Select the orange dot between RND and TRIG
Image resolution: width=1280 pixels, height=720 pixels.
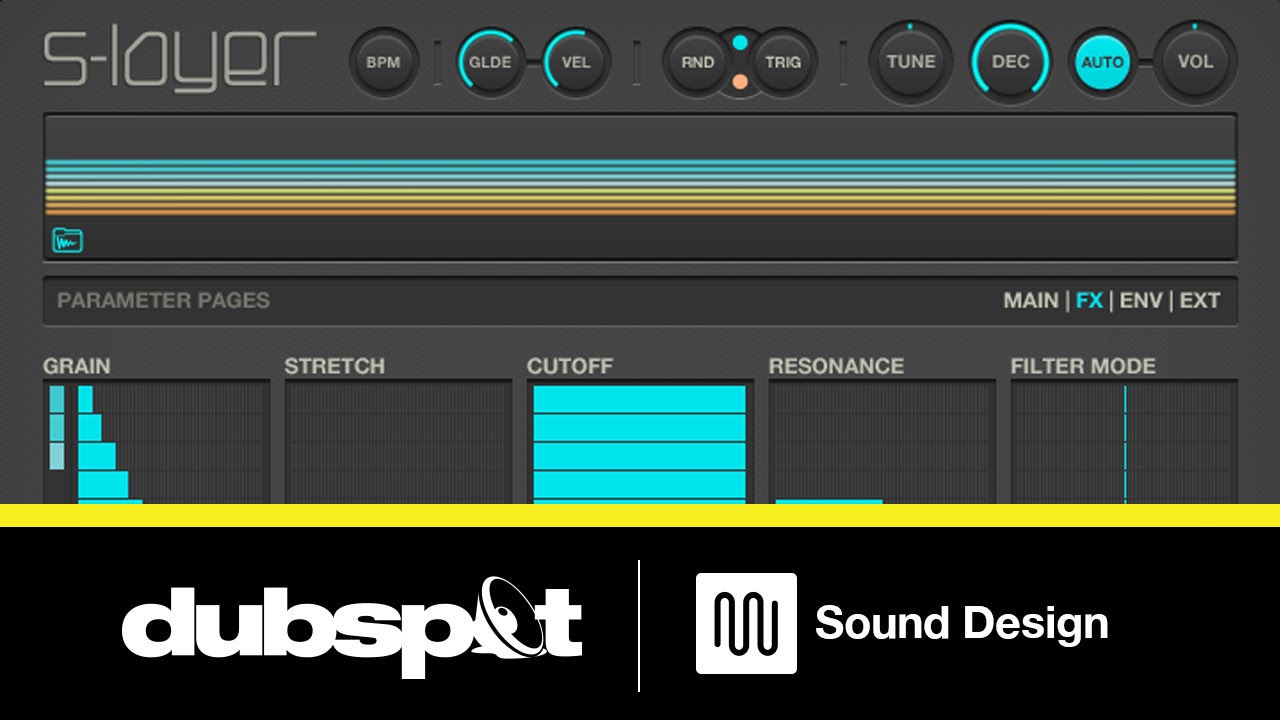(740, 82)
